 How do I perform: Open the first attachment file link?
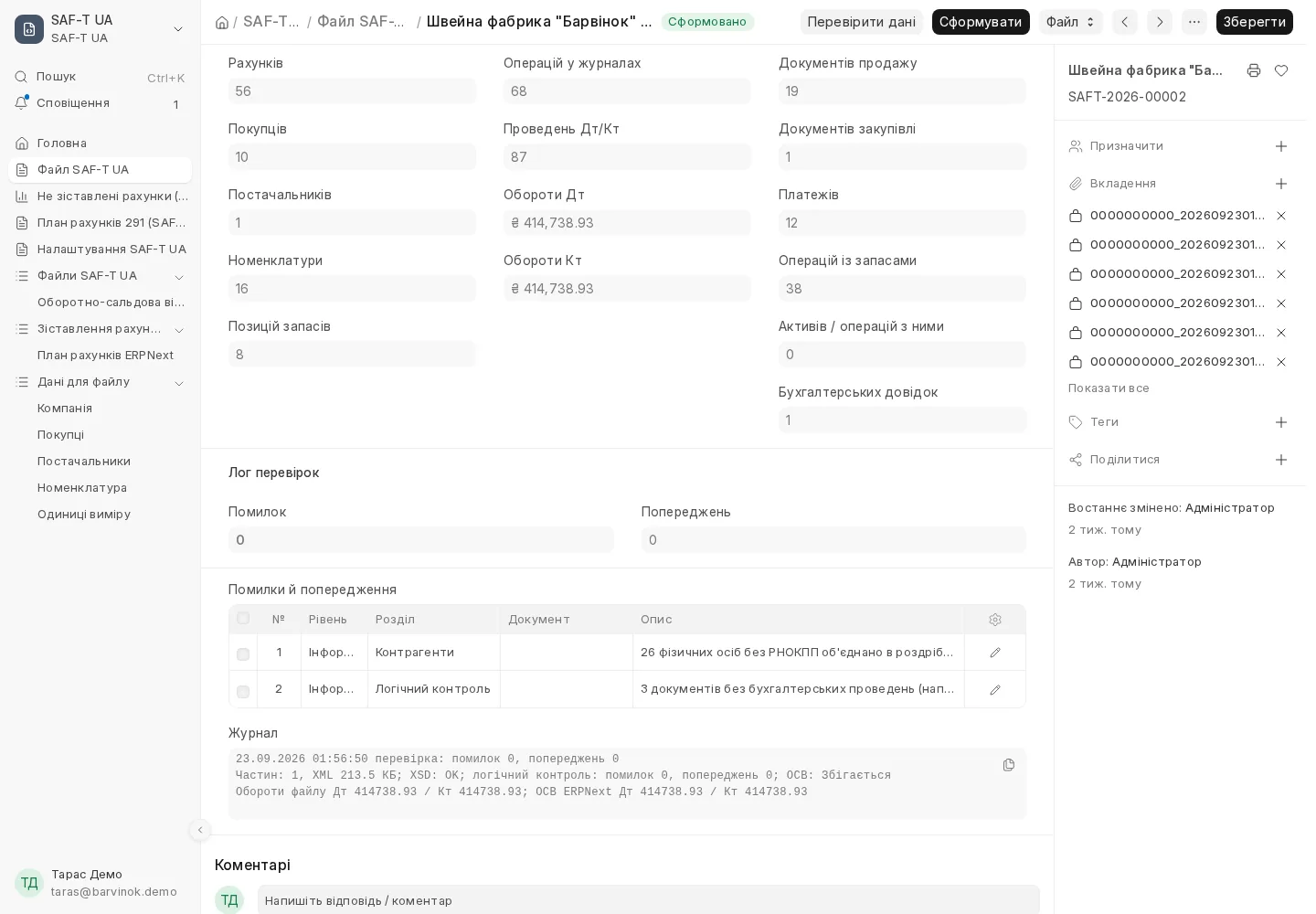tap(1177, 216)
